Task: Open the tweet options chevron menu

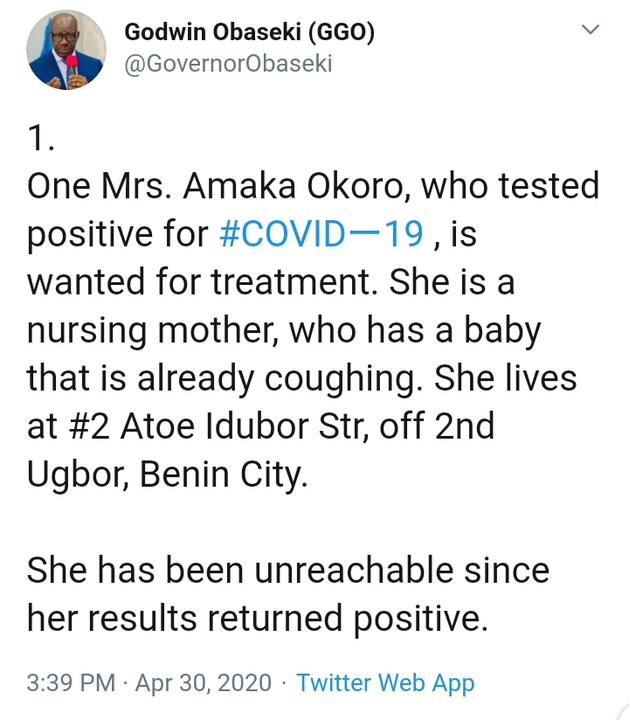Action: pyautogui.click(x=591, y=31)
